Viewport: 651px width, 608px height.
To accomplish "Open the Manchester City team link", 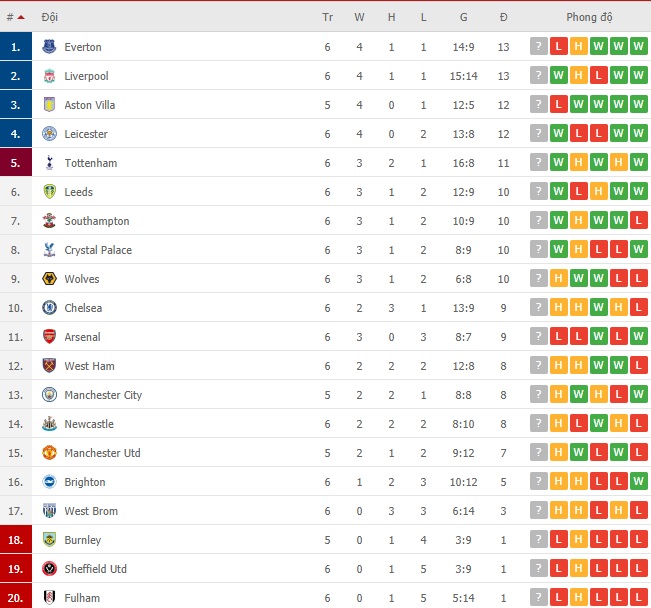I will 103,395.
